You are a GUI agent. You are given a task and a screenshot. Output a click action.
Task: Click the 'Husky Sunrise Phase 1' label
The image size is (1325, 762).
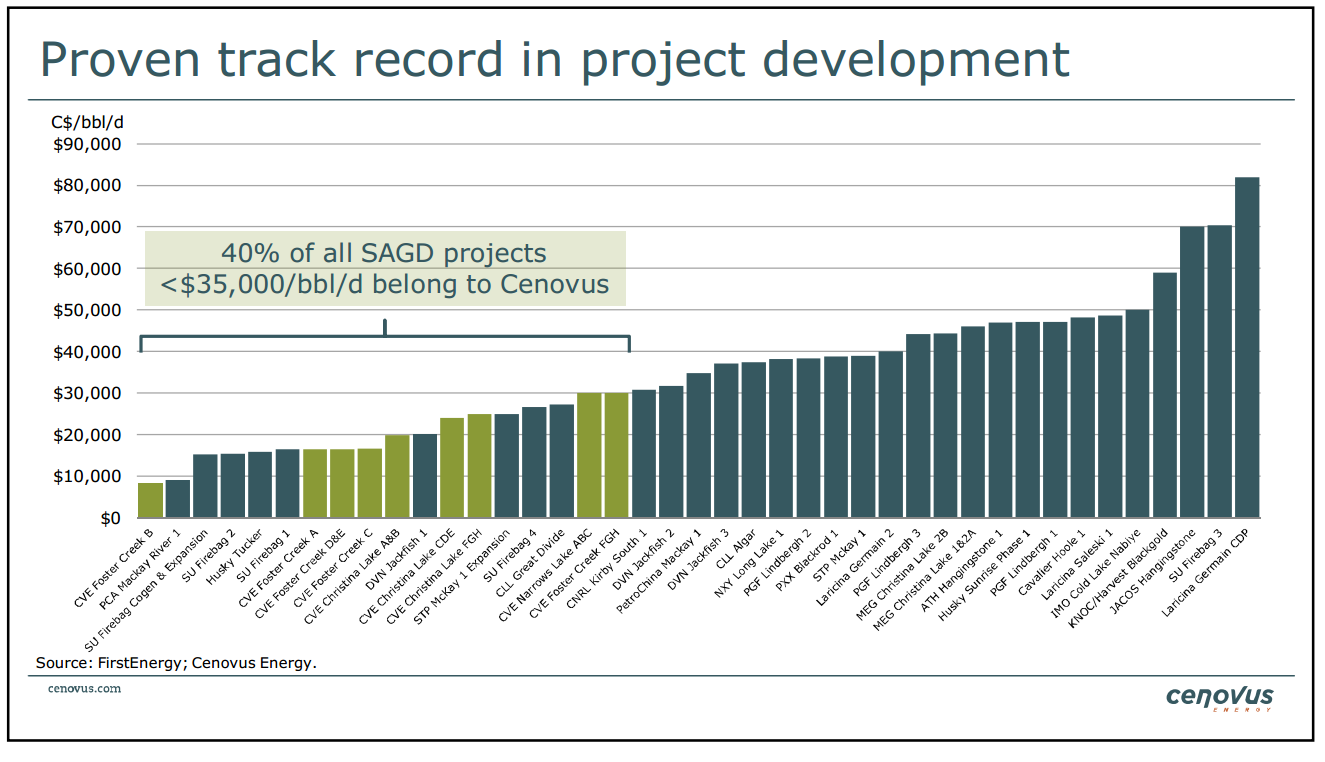[x=986, y=573]
